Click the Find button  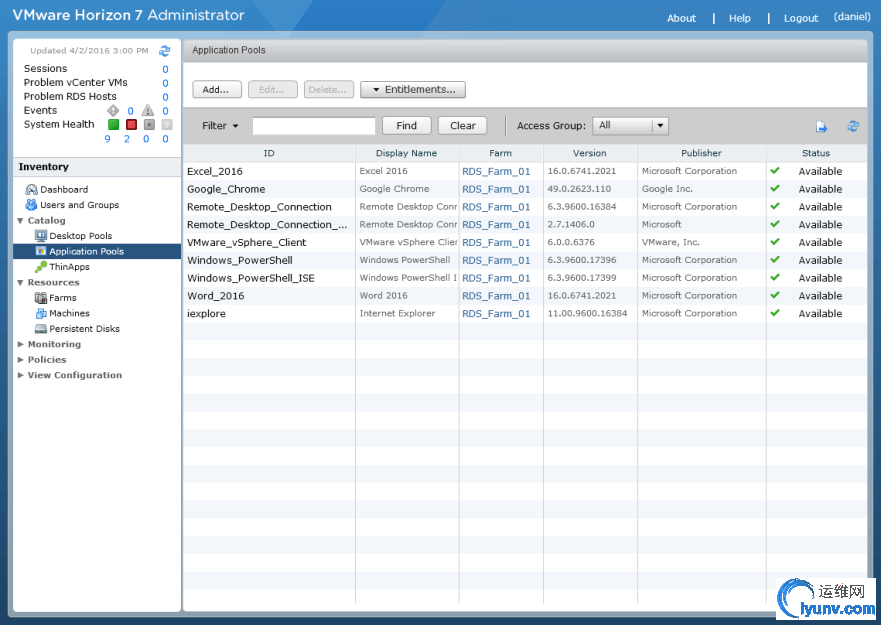tap(406, 126)
